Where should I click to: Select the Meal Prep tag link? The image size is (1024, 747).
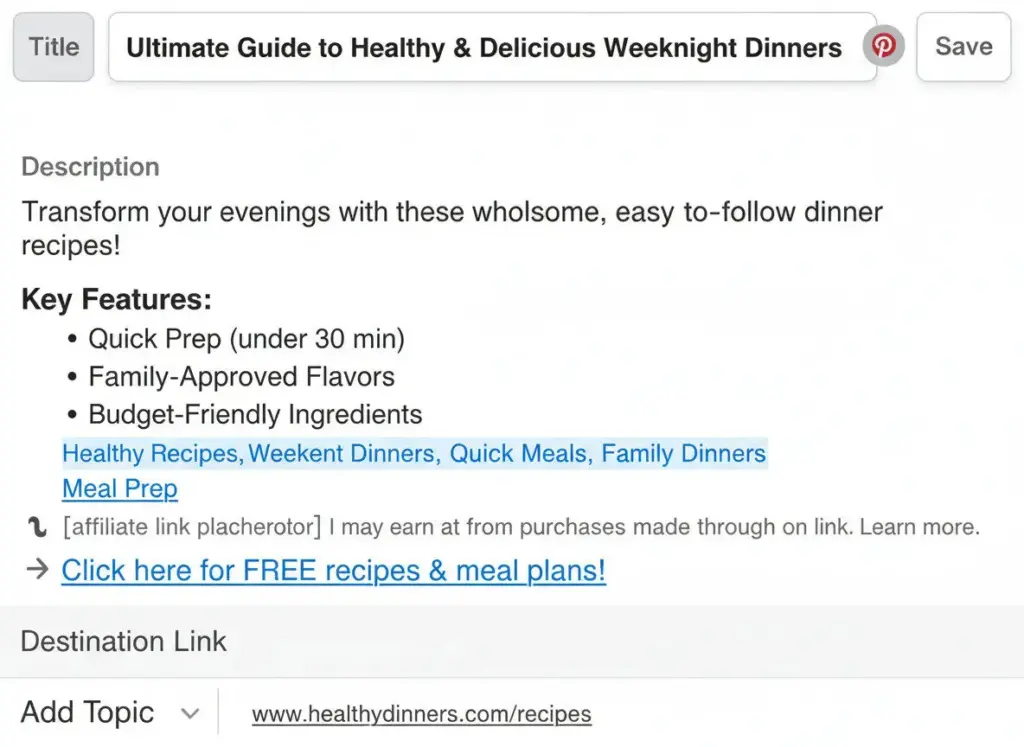coord(119,488)
